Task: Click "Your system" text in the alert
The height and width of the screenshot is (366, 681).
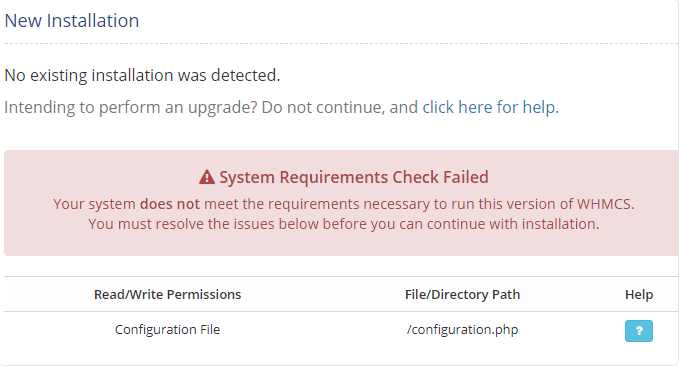Action: coord(94,204)
